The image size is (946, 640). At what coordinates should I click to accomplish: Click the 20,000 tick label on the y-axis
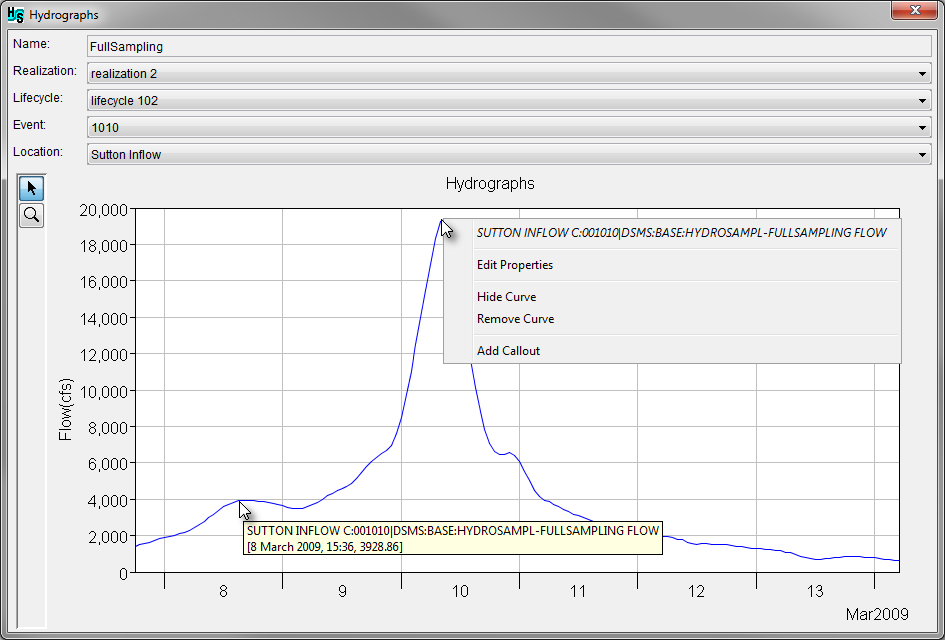(x=102, y=211)
